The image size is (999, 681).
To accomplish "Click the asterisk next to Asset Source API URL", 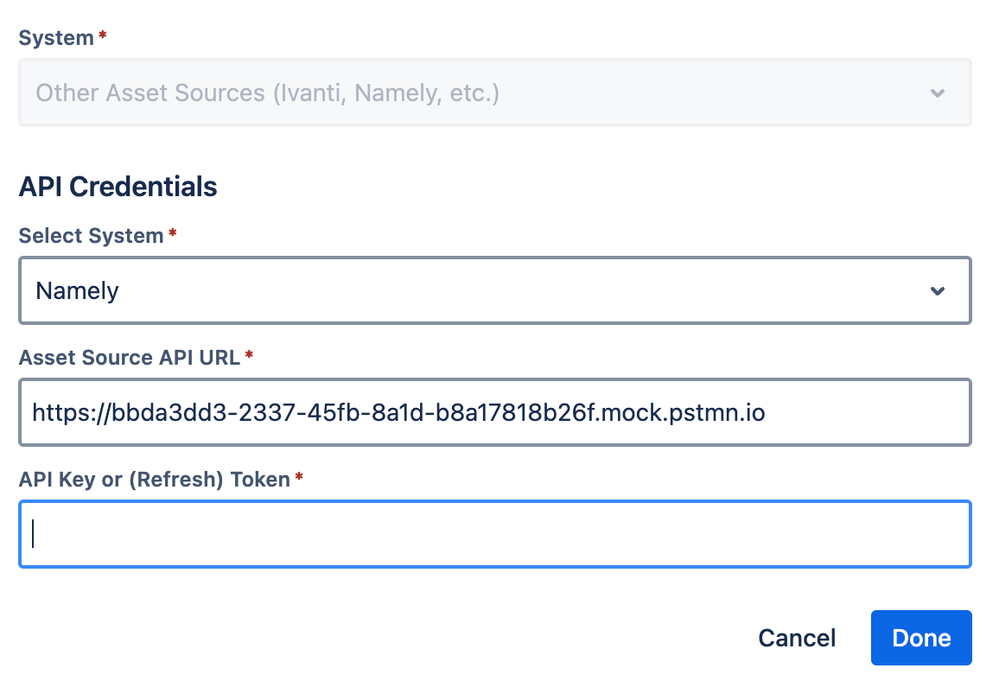I will coord(249,357).
